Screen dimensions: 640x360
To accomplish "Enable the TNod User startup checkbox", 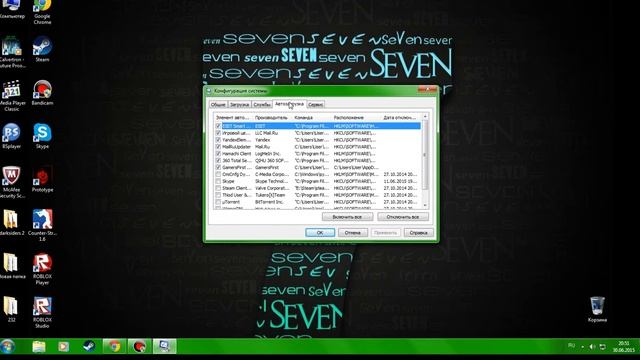I will point(218,195).
